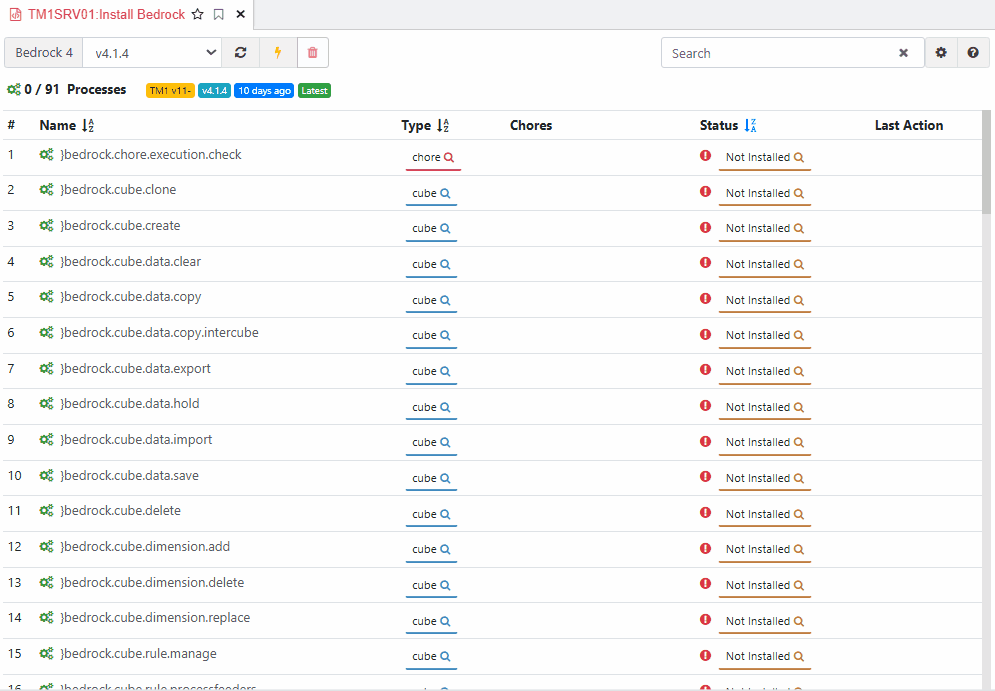Clear the search box with the X icon
This screenshot has height=691, width=995.
(903, 53)
